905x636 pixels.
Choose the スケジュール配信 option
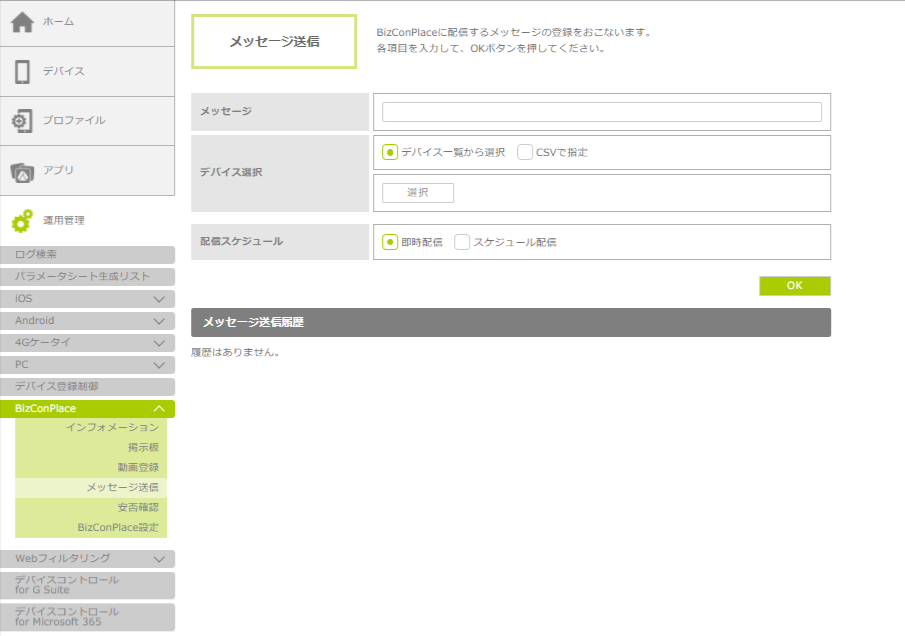pos(462,242)
